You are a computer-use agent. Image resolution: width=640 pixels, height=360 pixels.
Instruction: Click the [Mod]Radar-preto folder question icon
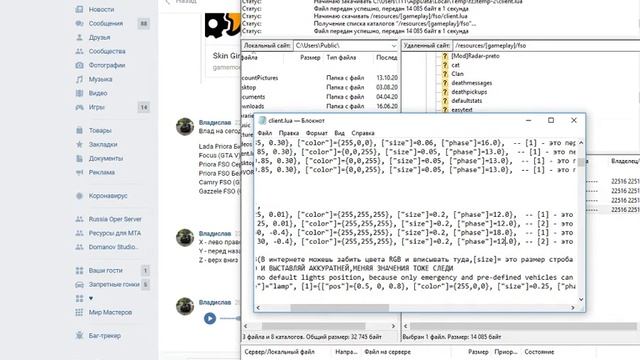click(x=445, y=56)
